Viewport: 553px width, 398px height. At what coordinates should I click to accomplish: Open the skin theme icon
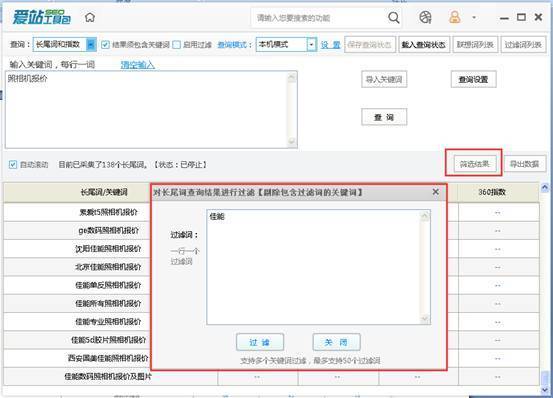click(x=425, y=17)
